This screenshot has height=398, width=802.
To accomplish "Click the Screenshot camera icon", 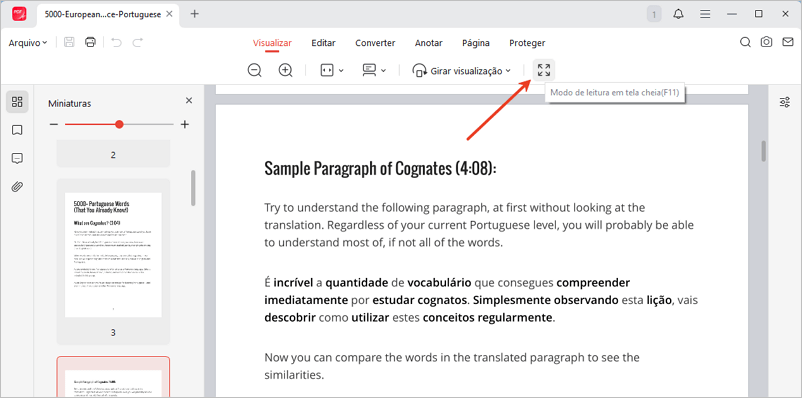I will point(766,42).
